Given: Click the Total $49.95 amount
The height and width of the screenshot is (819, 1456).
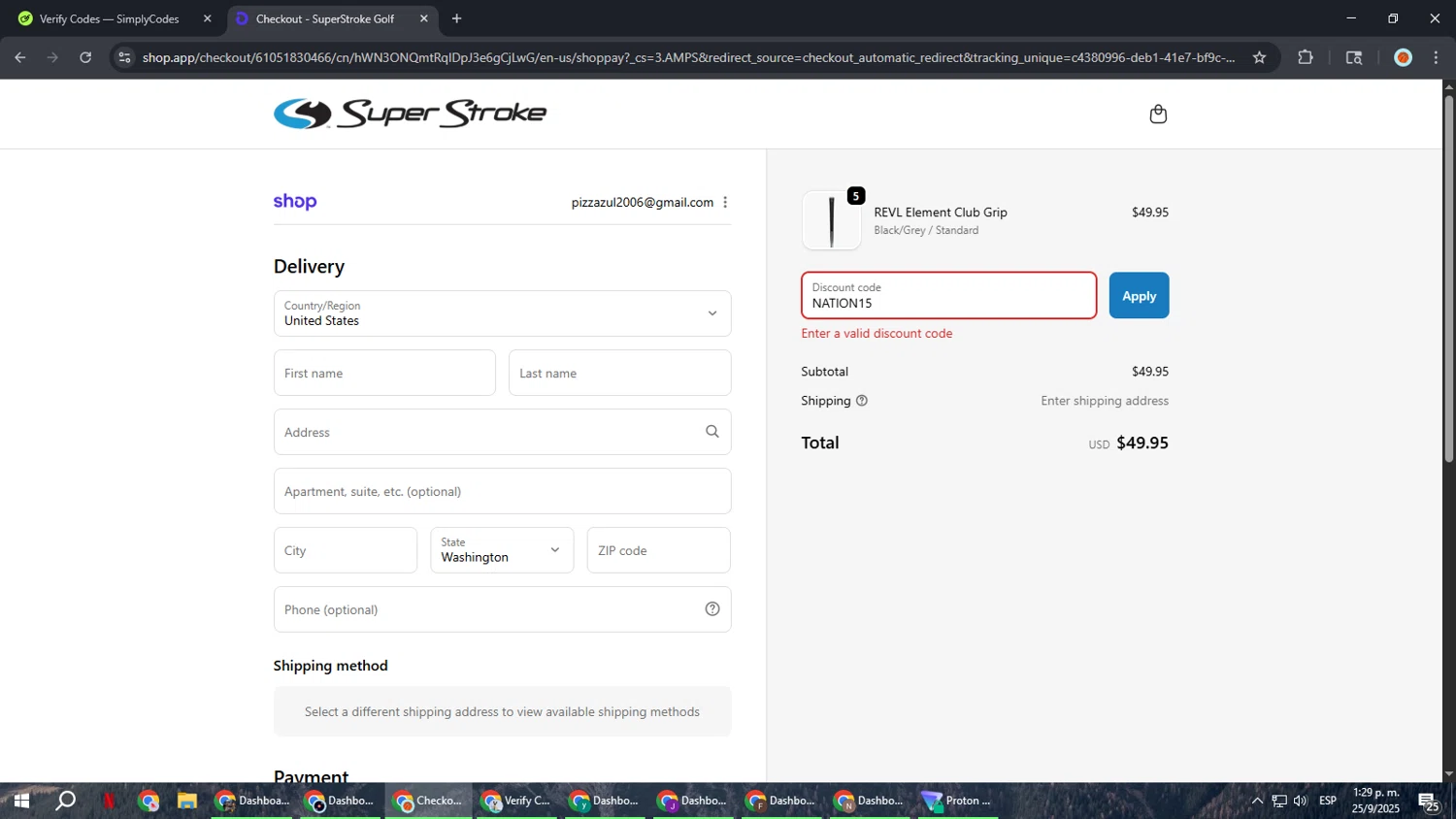Looking at the screenshot, I should click(x=1142, y=442).
